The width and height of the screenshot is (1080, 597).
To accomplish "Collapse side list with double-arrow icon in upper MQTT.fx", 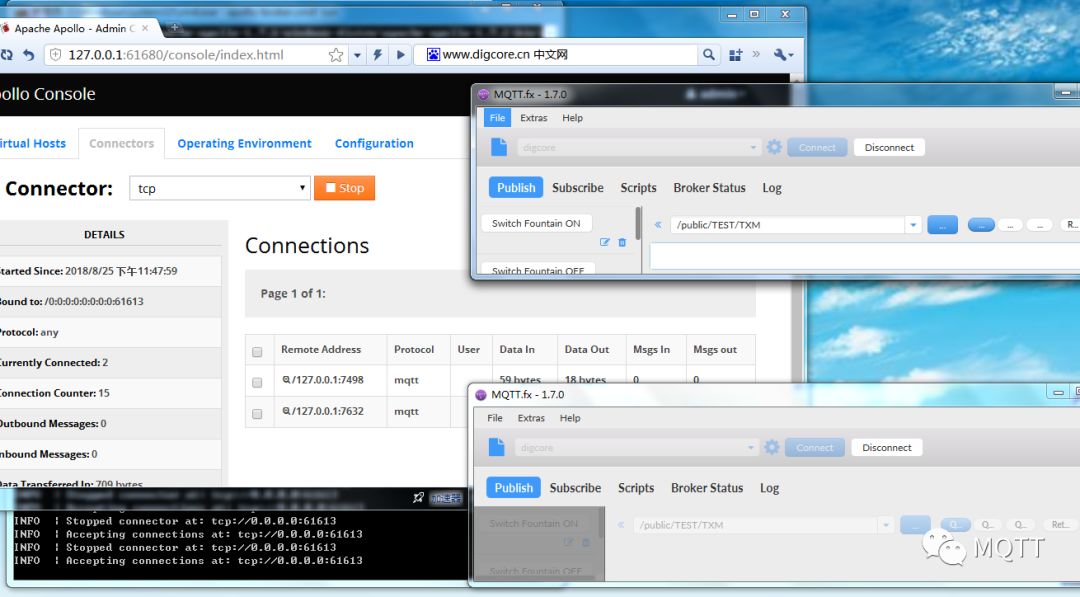I will click(x=658, y=224).
